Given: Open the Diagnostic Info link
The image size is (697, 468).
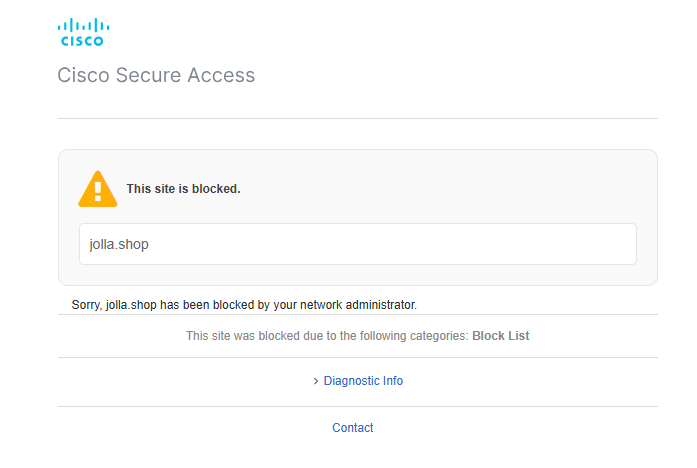Looking at the screenshot, I should pos(363,381).
